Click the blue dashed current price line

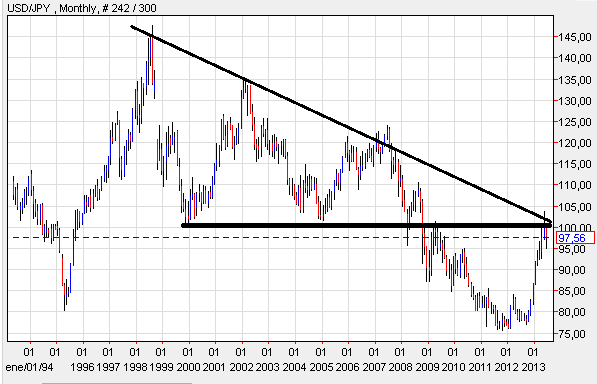282,237
